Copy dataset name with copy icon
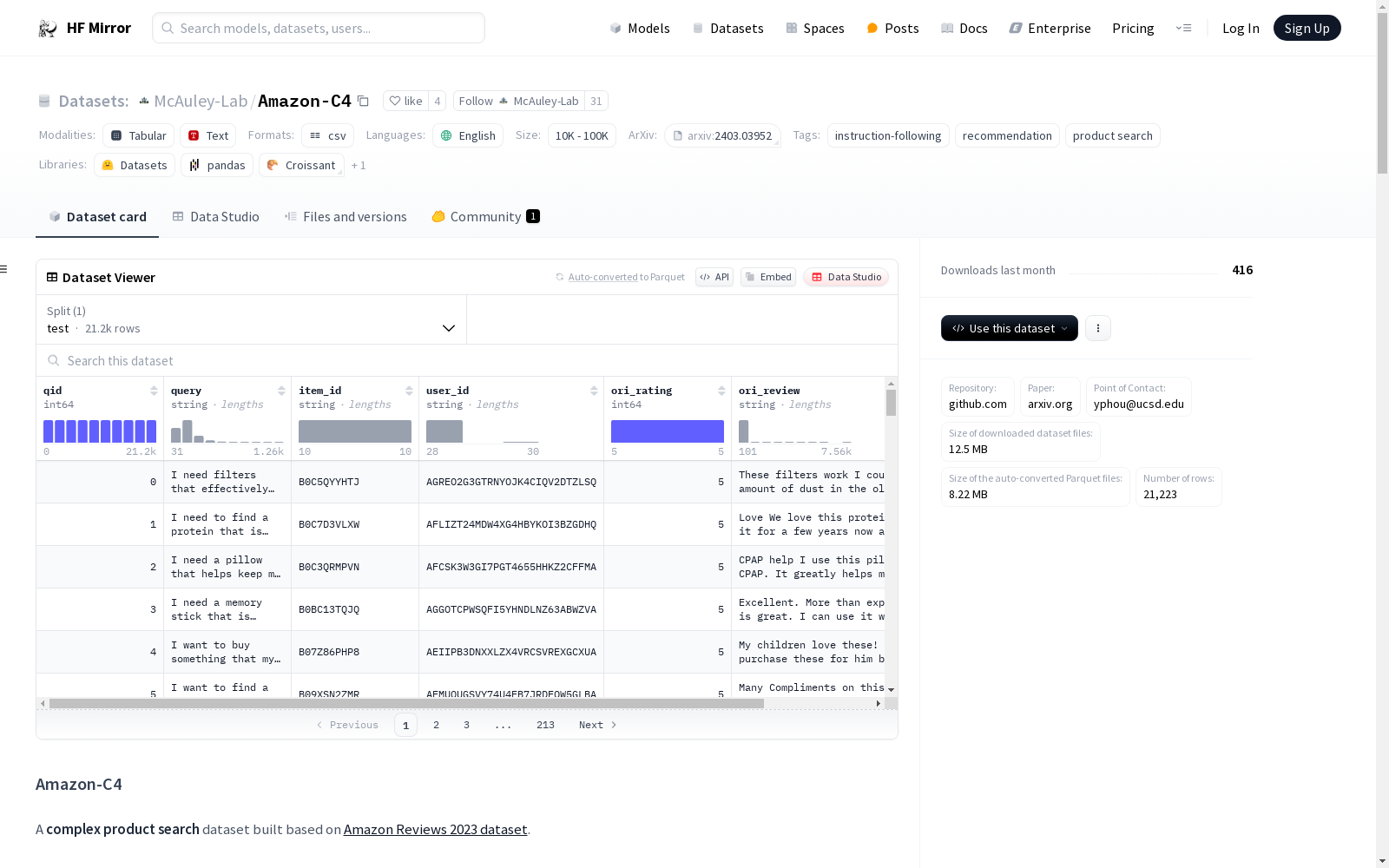Screen dimensions: 1389x868 click(x=363, y=102)
